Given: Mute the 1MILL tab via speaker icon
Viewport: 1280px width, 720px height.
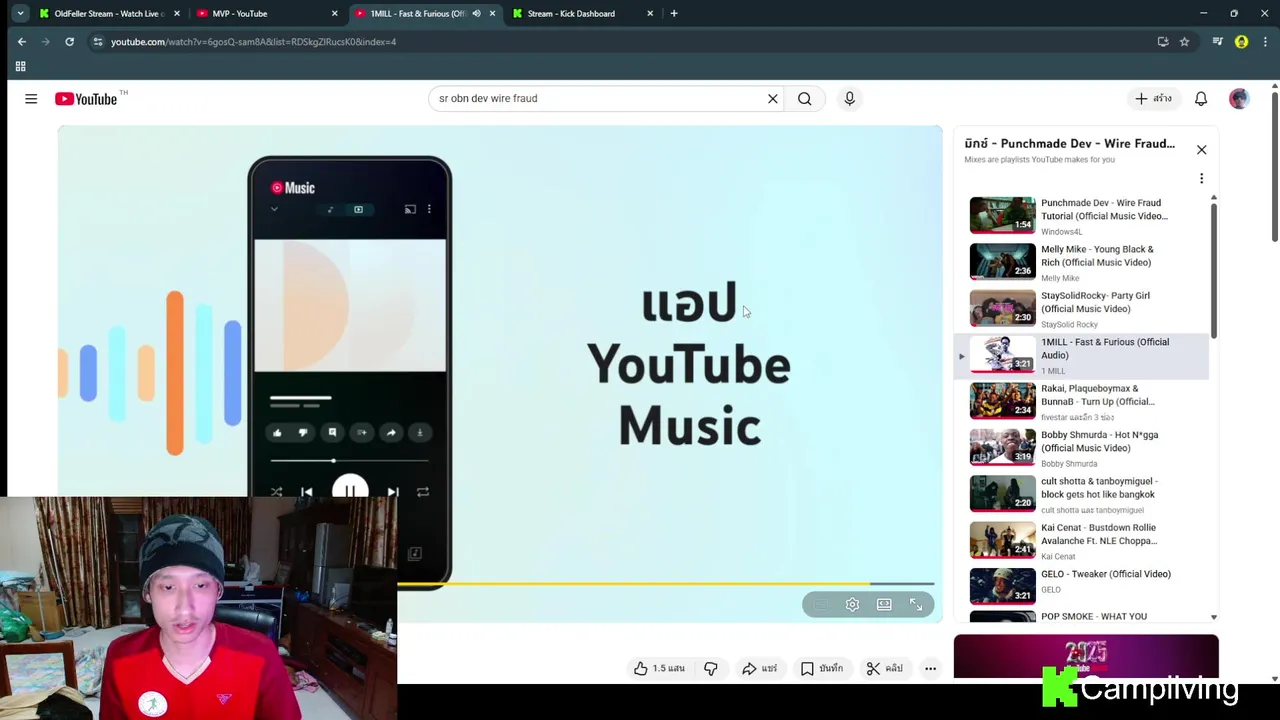Looking at the screenshot, I should point(476,14).
